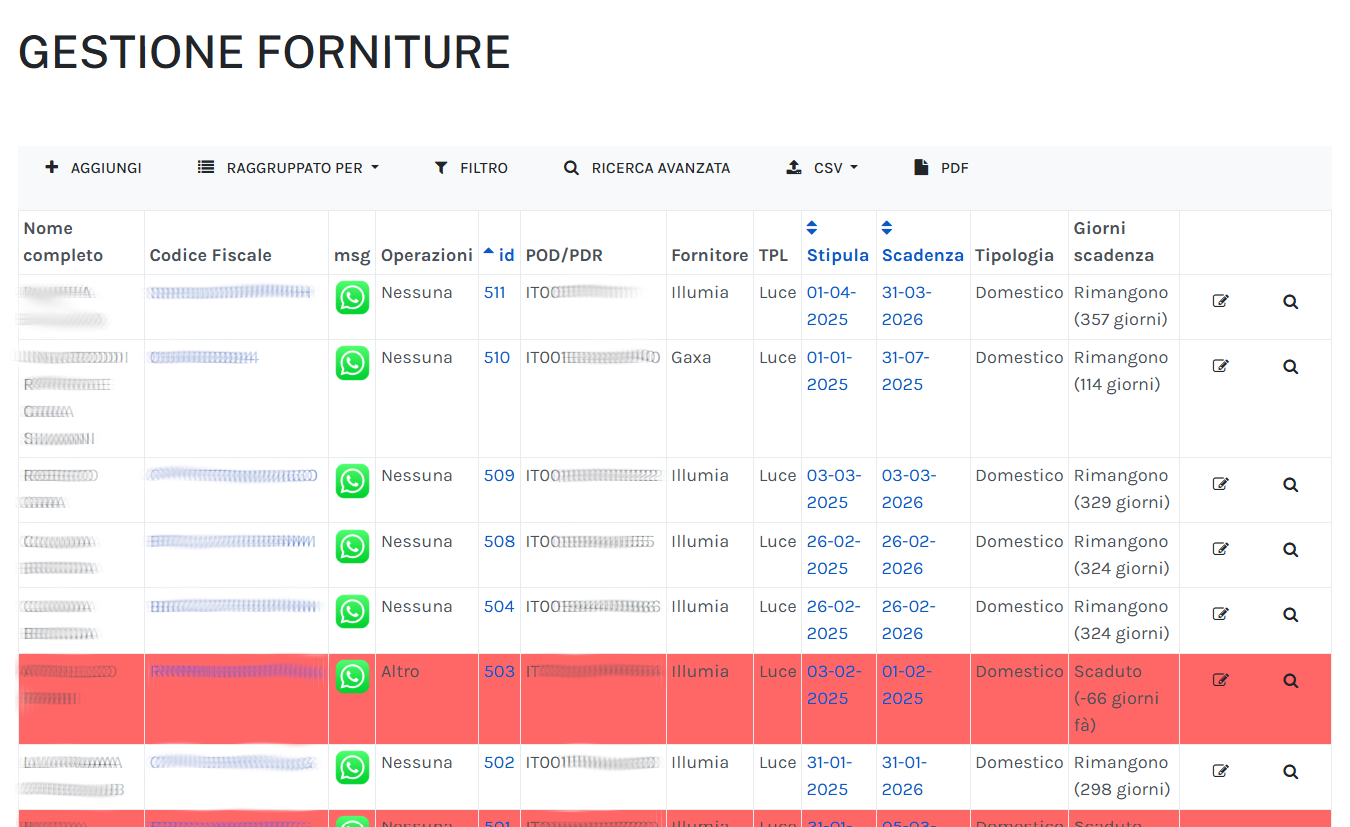Open the id 509 link

(499, 476)
